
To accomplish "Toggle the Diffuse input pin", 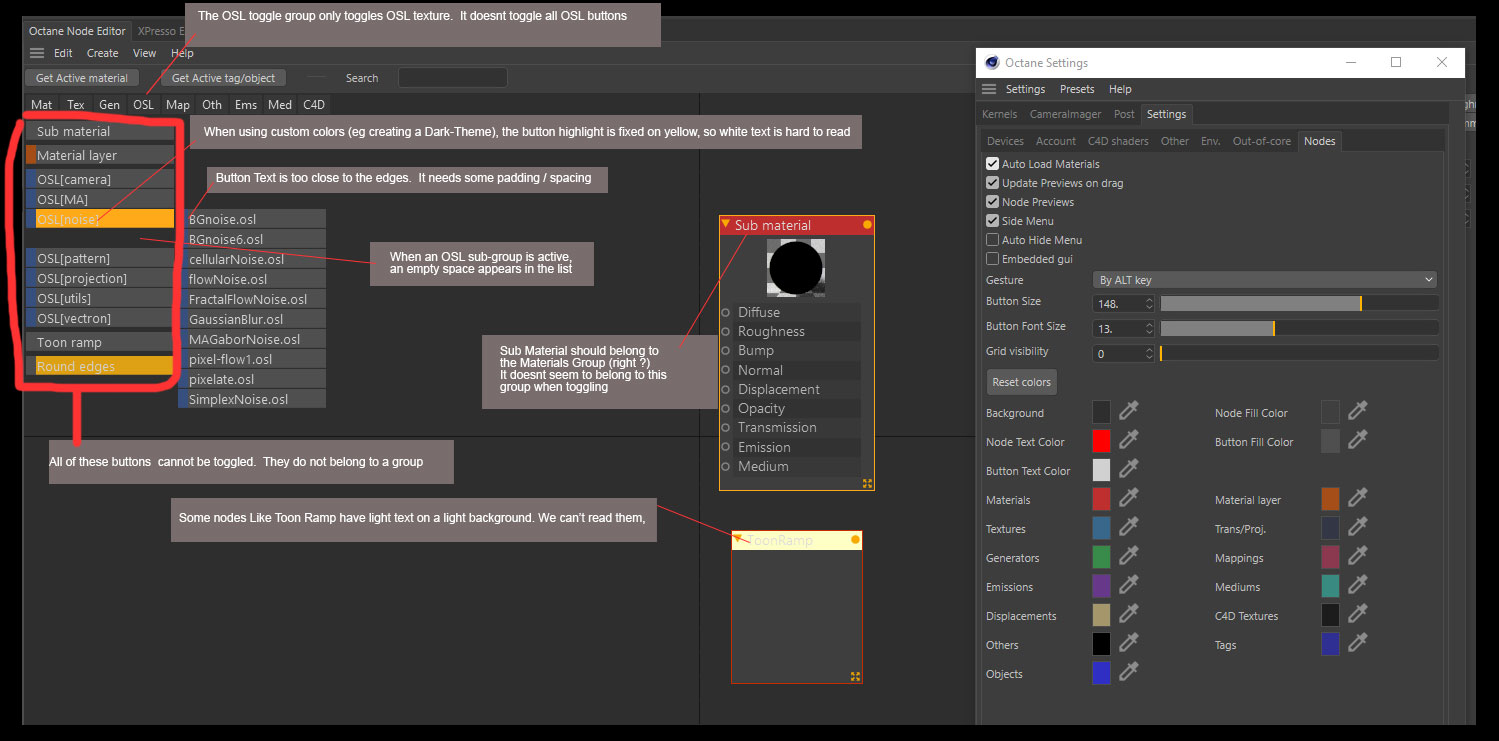I will tap(726, 312).
